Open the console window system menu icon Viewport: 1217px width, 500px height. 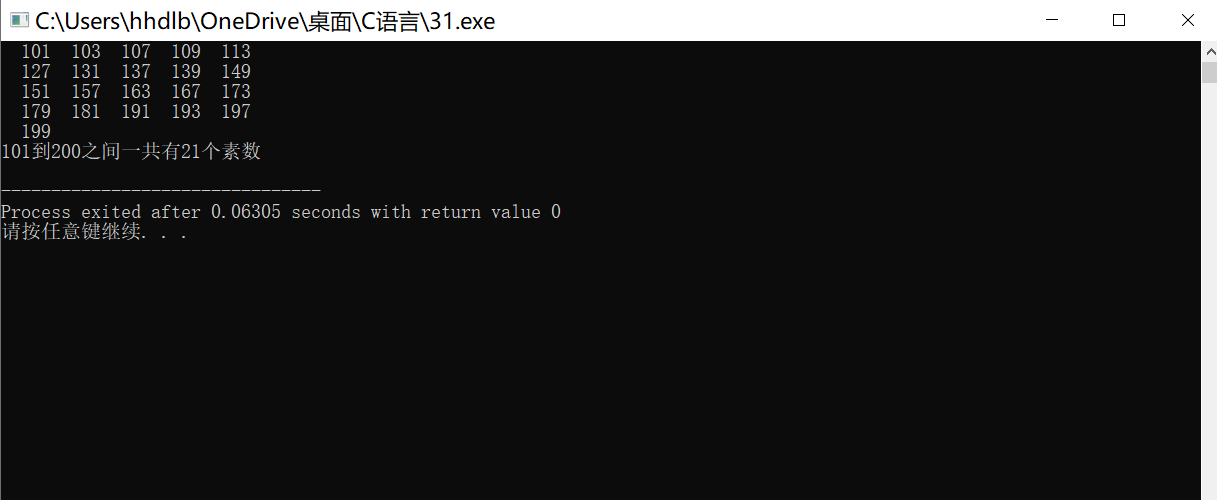coord(19,20)
